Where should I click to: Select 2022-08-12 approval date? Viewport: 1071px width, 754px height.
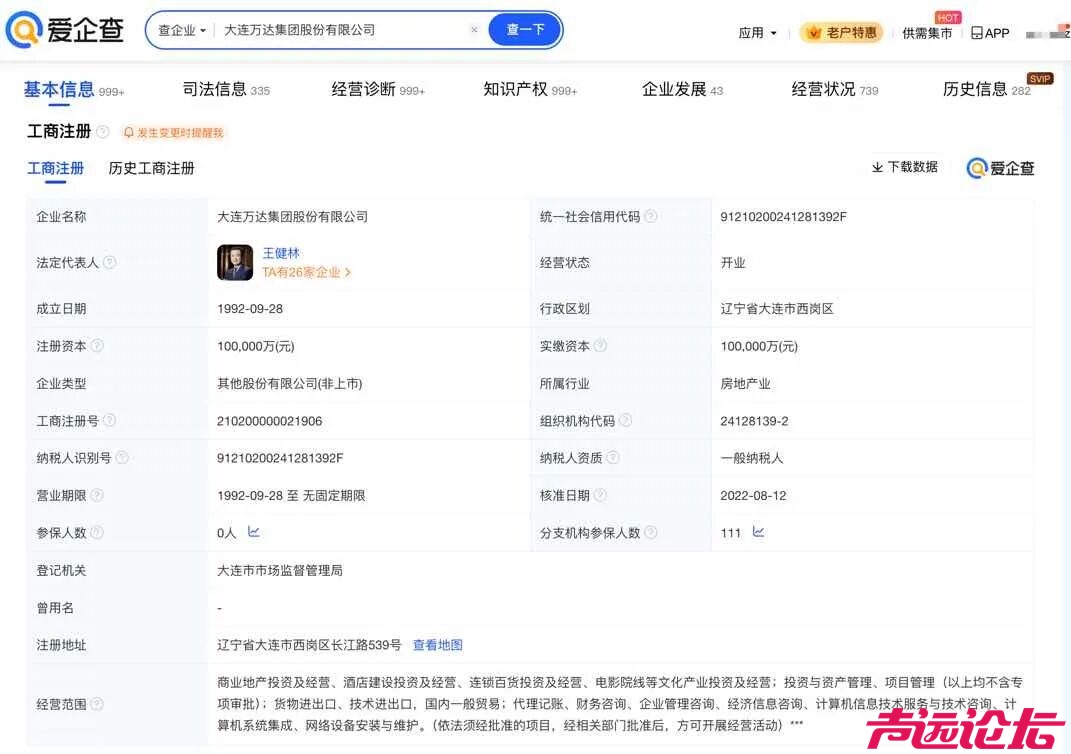[x=753, y=495]
